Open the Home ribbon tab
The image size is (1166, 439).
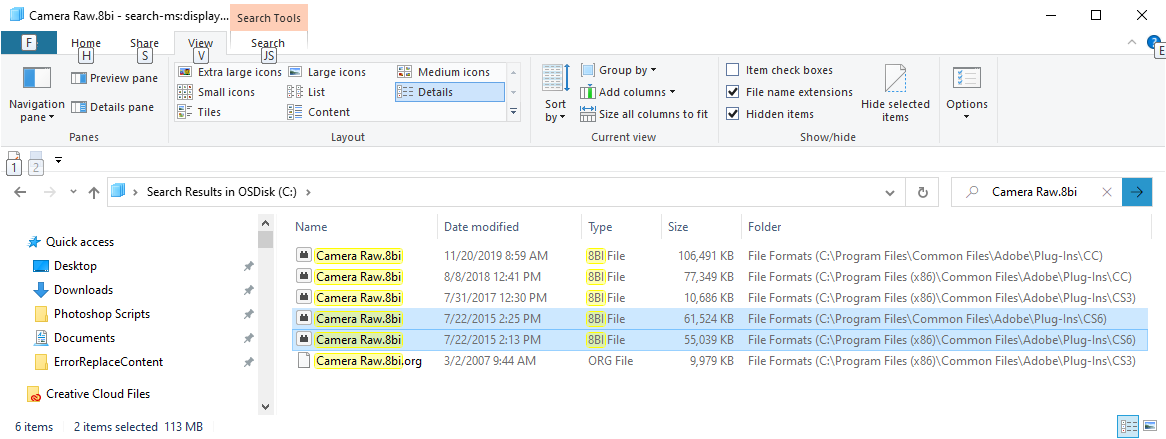pyautogui.click(x=86, y=44)
